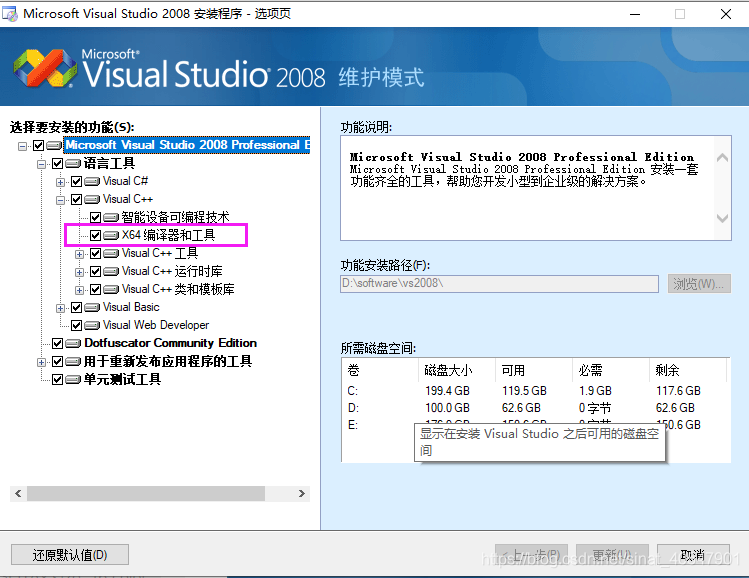Click the 必需 column header
This screenshot has width=749, height=578.
[610, 370]
